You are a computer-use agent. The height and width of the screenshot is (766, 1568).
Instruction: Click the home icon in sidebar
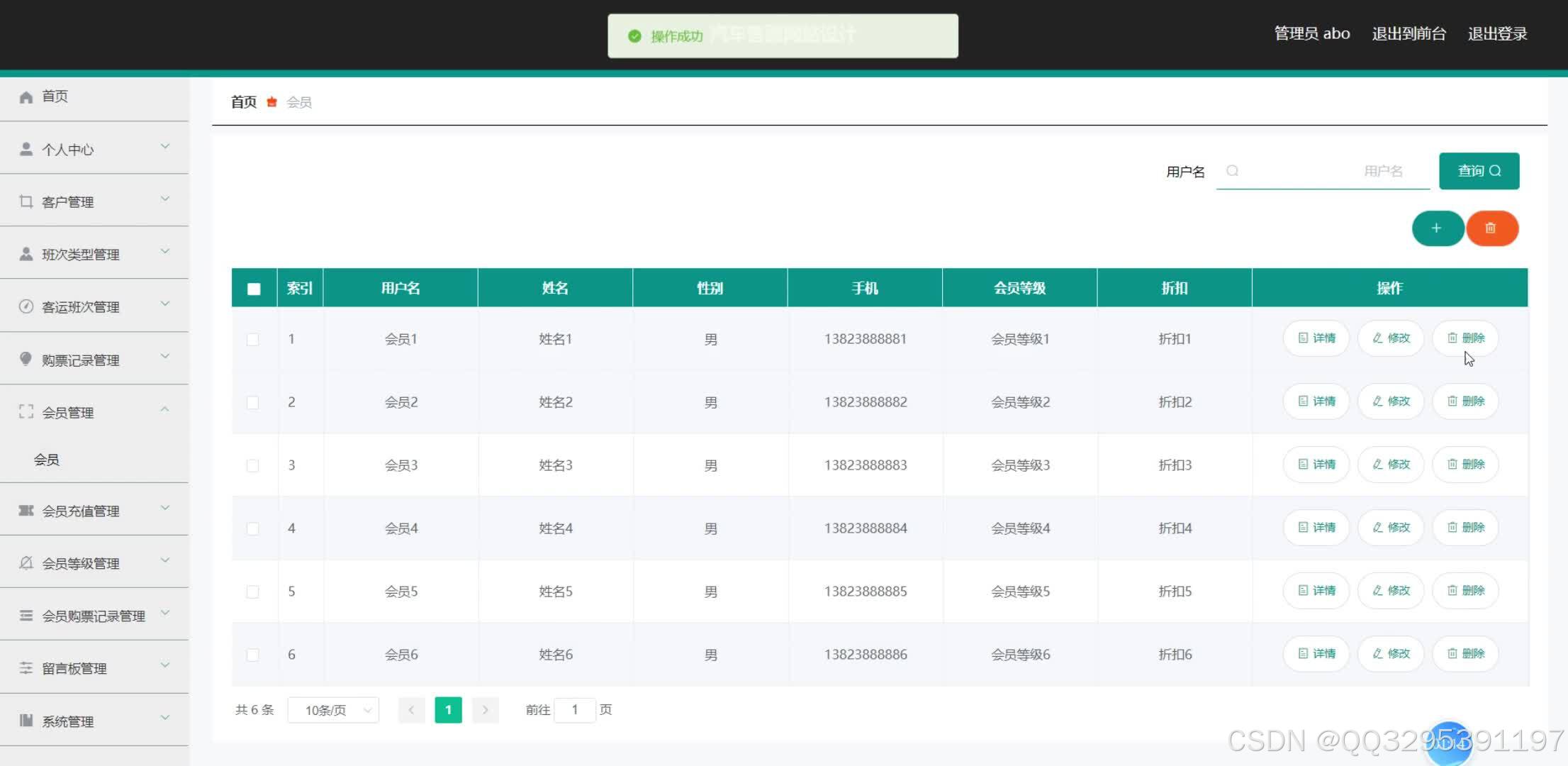[x=26, y=97]
